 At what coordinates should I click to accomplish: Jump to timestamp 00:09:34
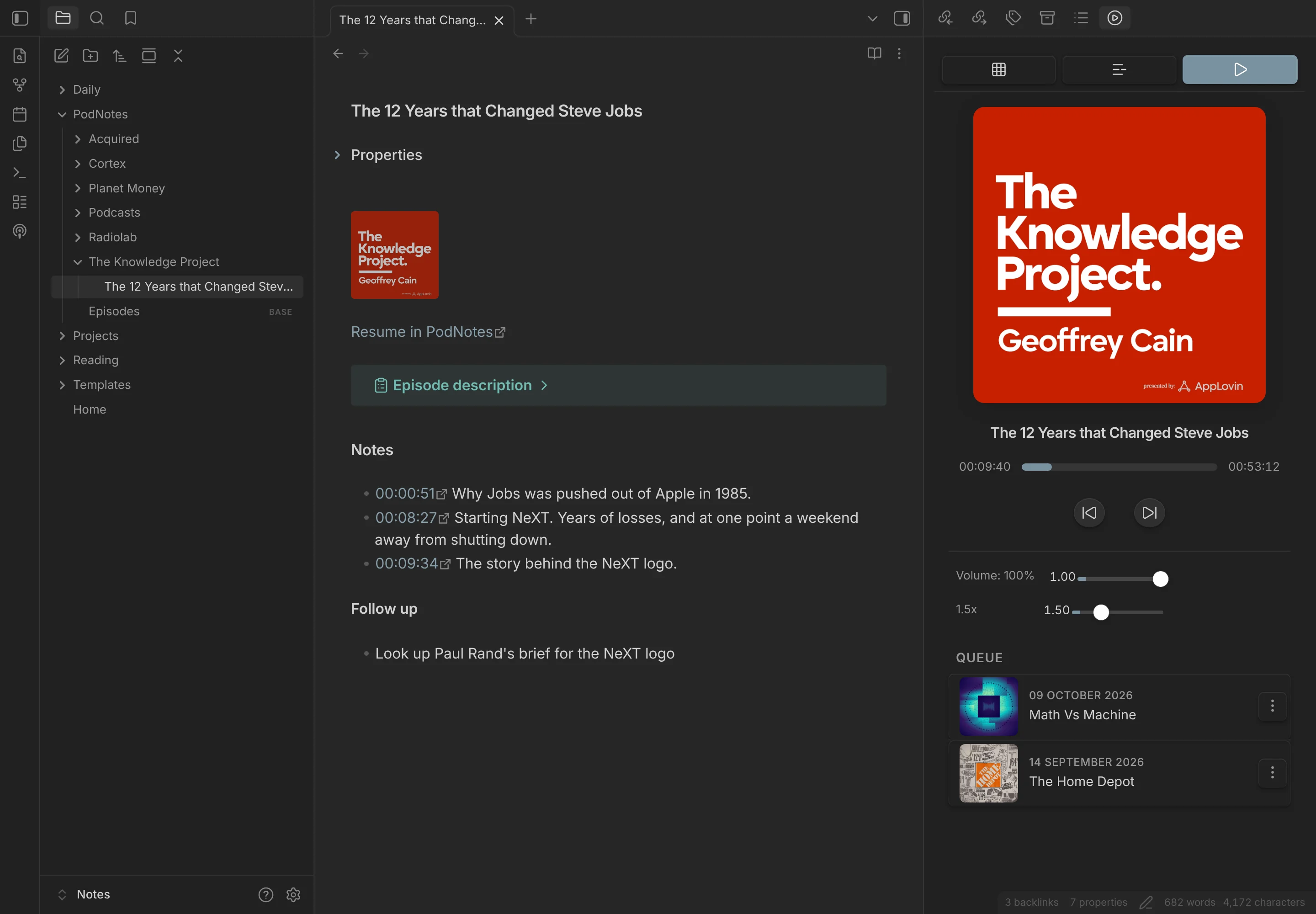coord(412,563)
